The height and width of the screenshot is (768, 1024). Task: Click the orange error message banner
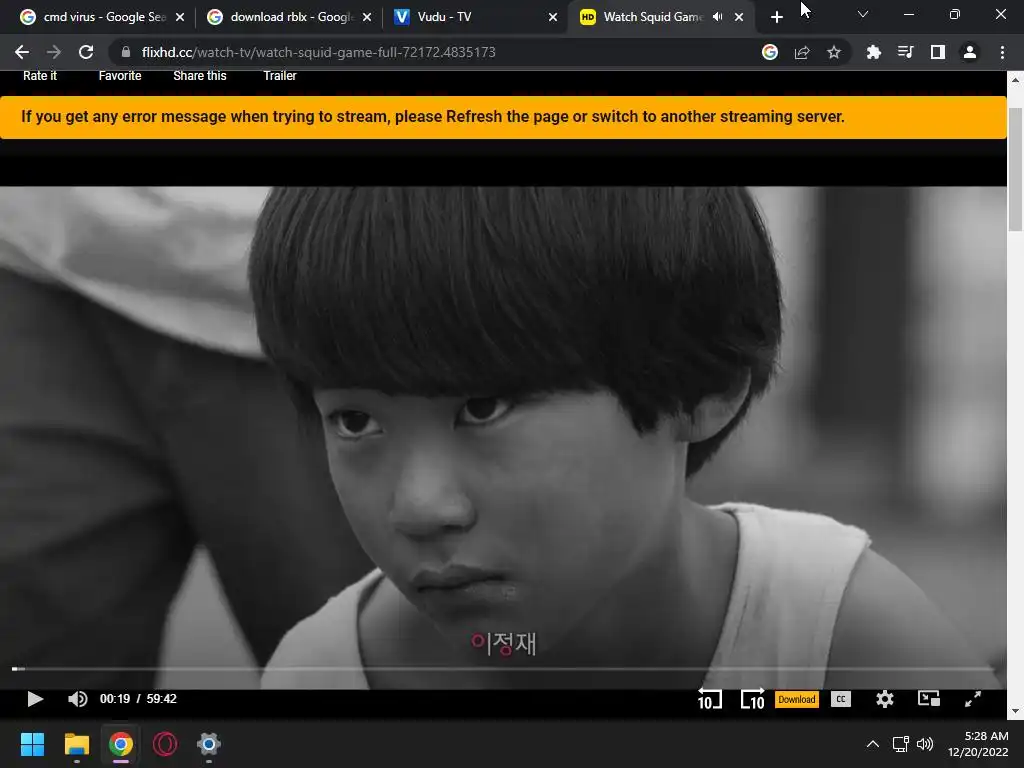tap(503, 117)
